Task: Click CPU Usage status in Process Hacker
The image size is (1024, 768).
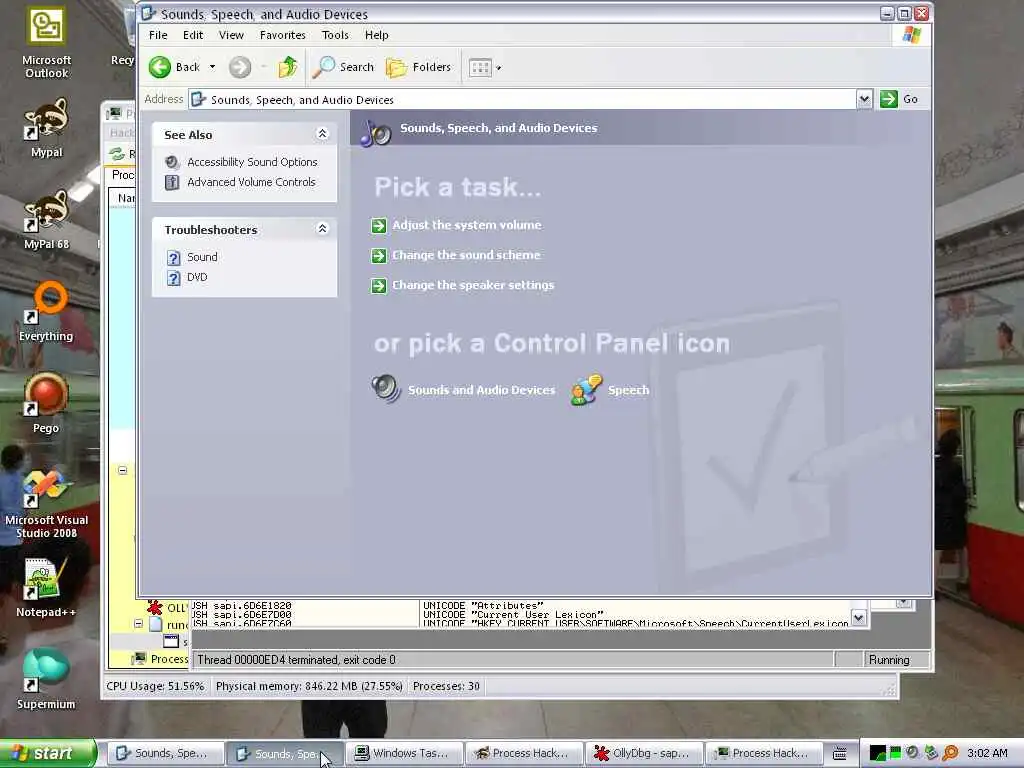Action: point(155,686)
